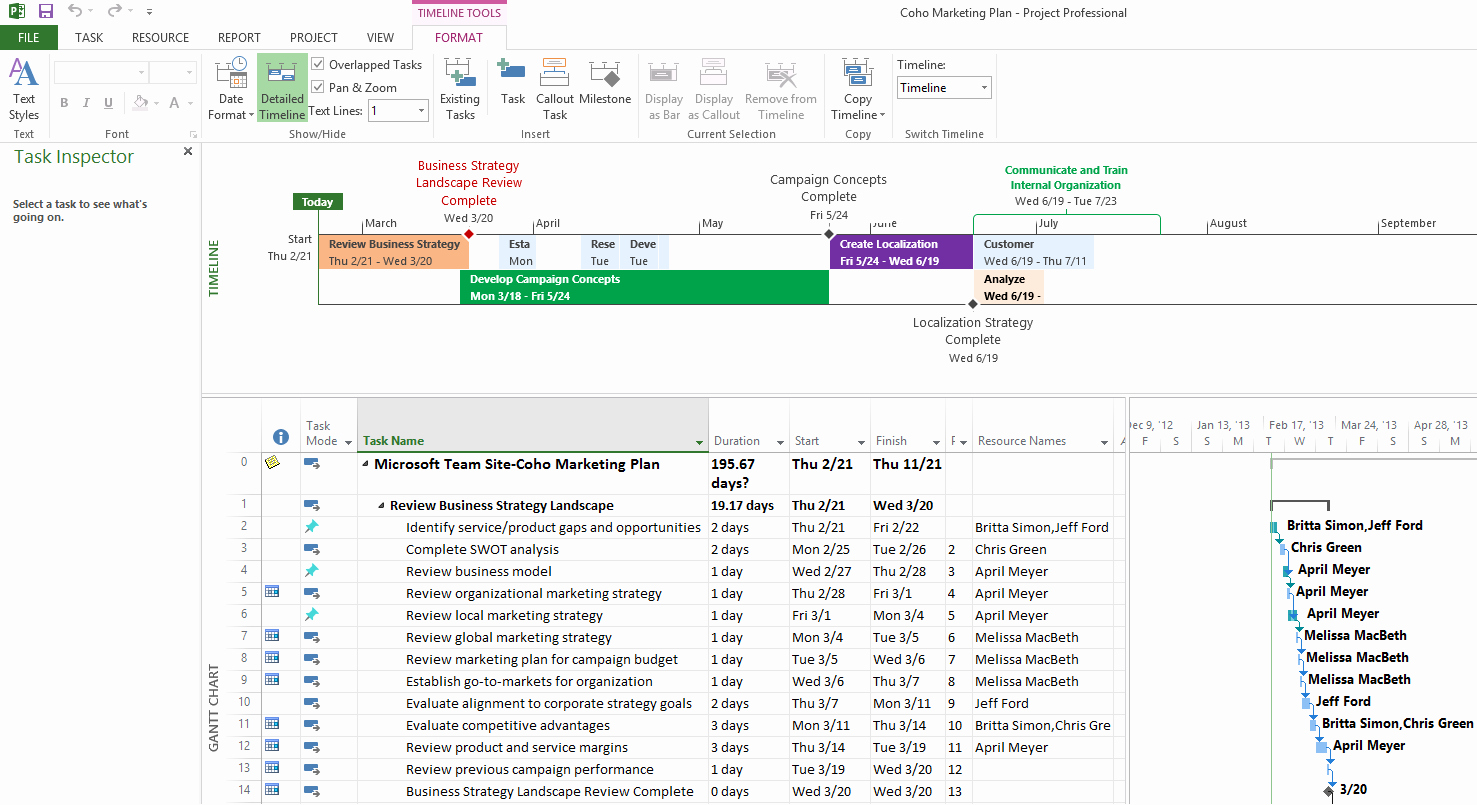
Task: Switch to the PROJECT ribbon tab
Action: point(313,38)
